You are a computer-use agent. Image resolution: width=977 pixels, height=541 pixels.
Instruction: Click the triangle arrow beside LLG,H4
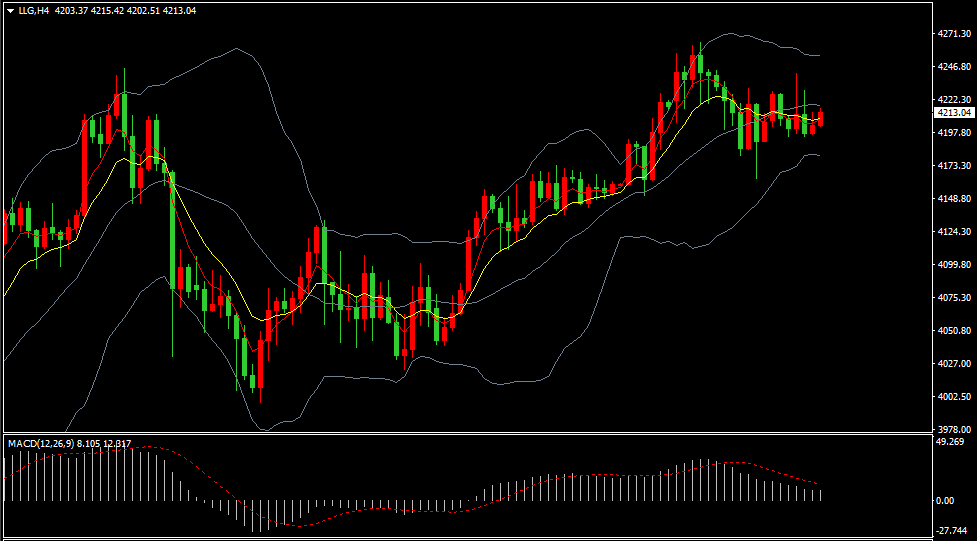[10, 10]
